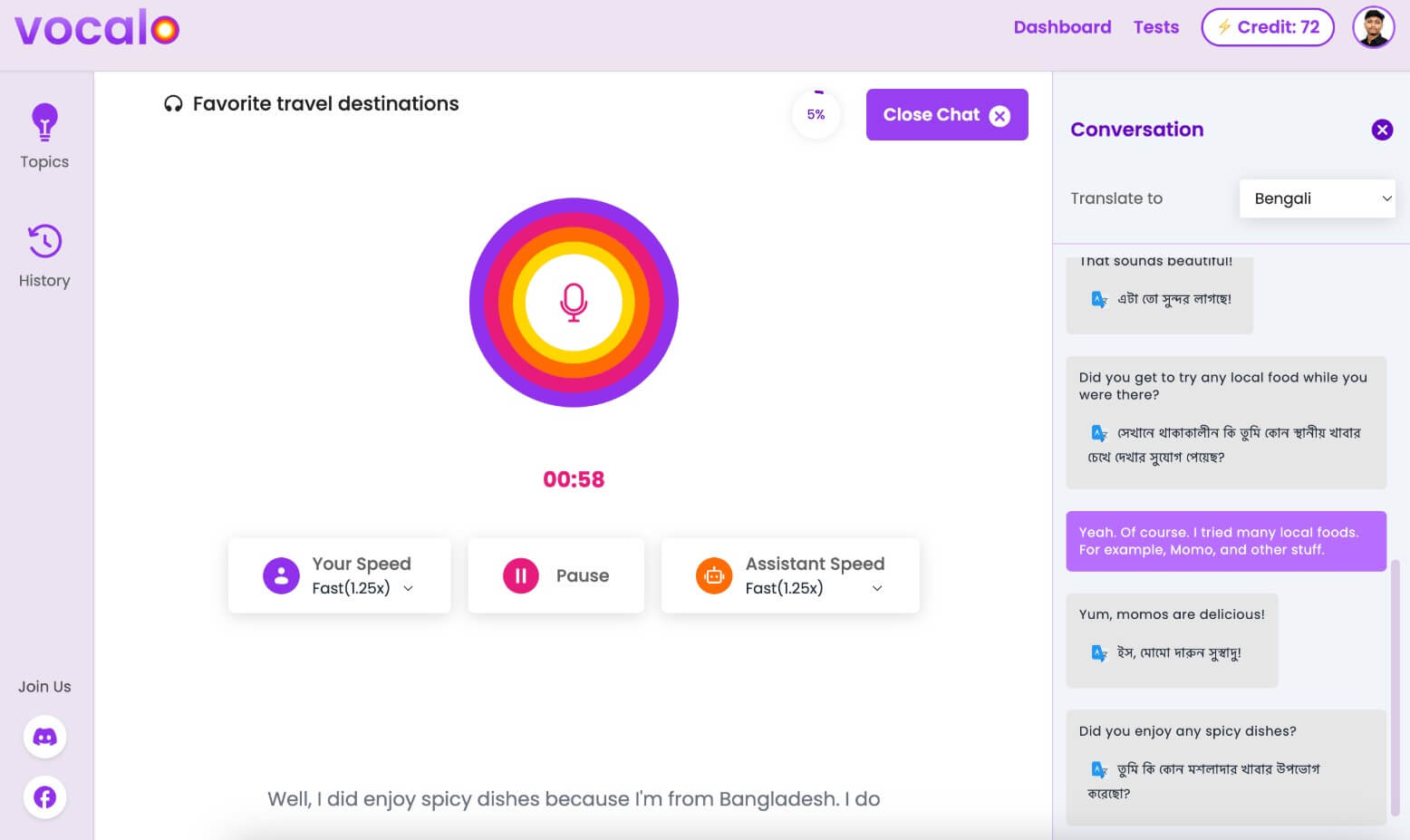Click the Close Chat button

tap(947, 115)
